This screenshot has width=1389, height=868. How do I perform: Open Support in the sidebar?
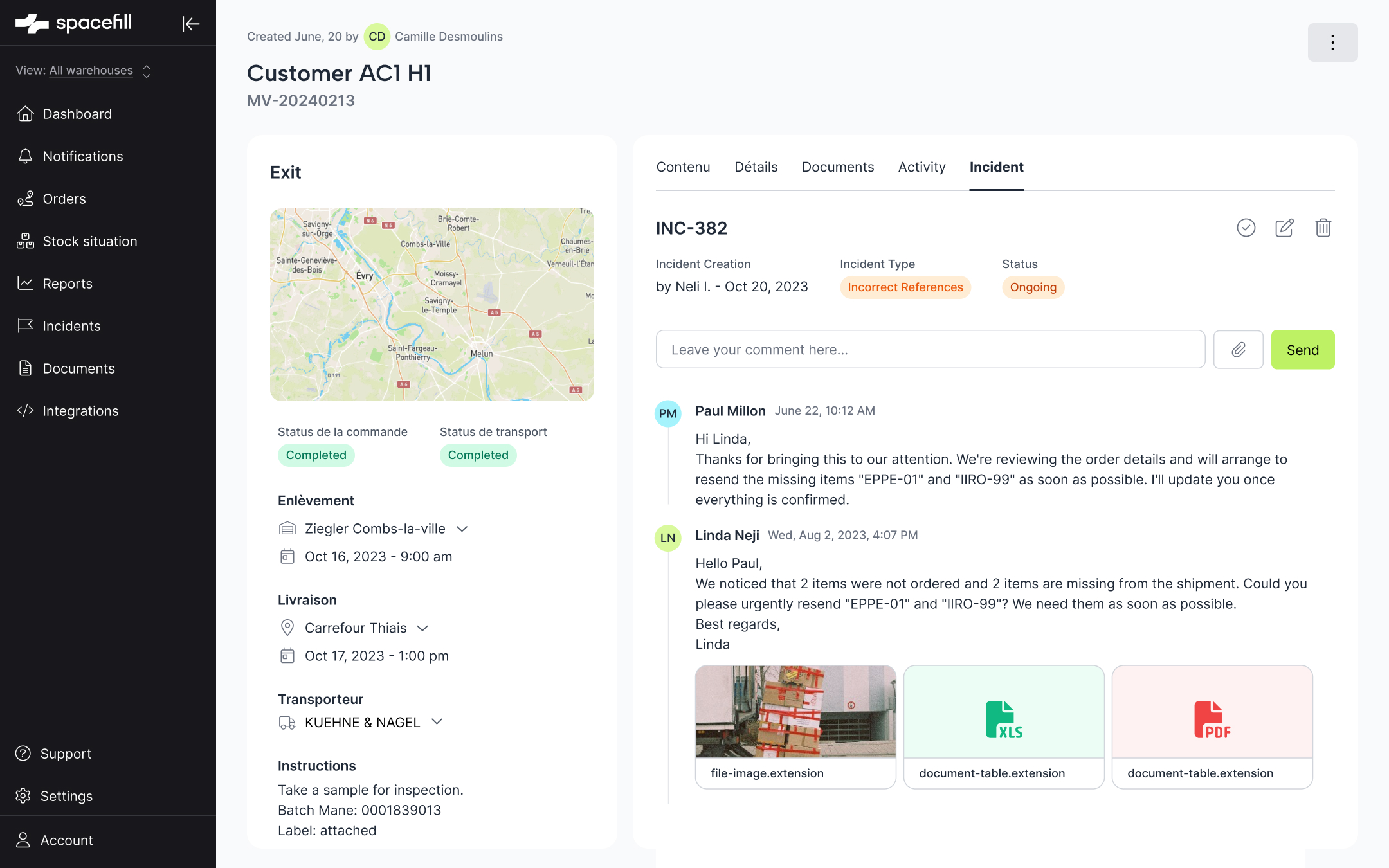click(x=66, y=754)
